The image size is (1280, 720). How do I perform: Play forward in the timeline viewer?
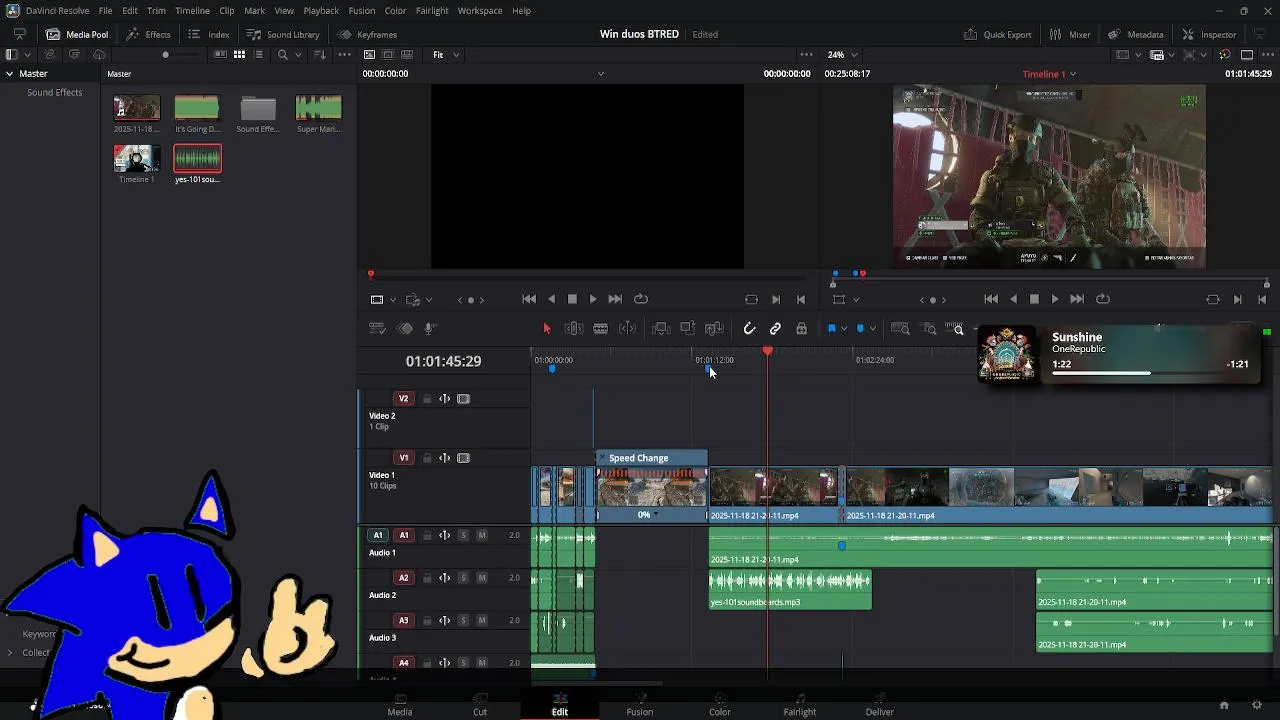coord(1055,299)
